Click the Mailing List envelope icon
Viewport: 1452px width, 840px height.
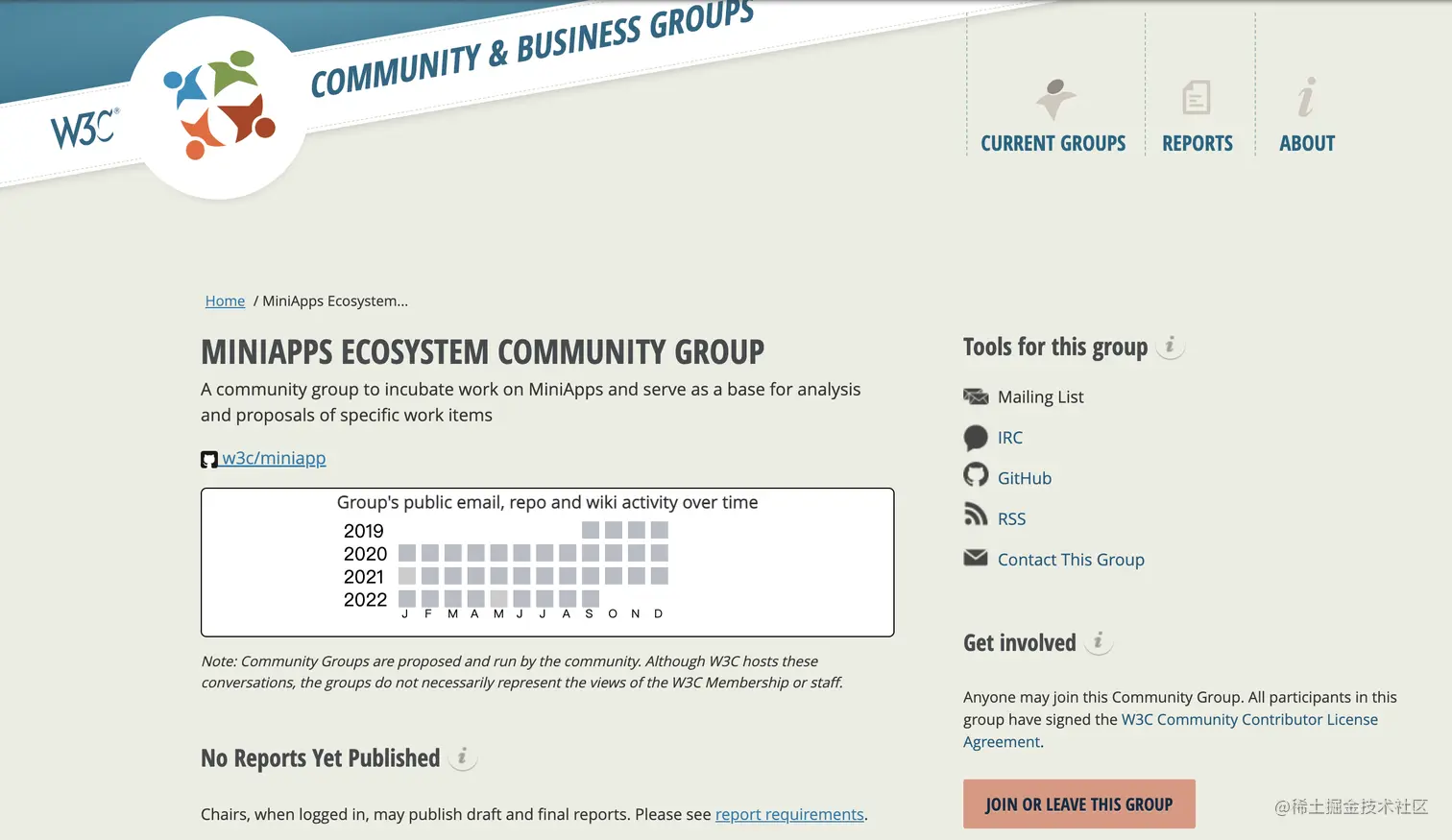tap(976, 396)
